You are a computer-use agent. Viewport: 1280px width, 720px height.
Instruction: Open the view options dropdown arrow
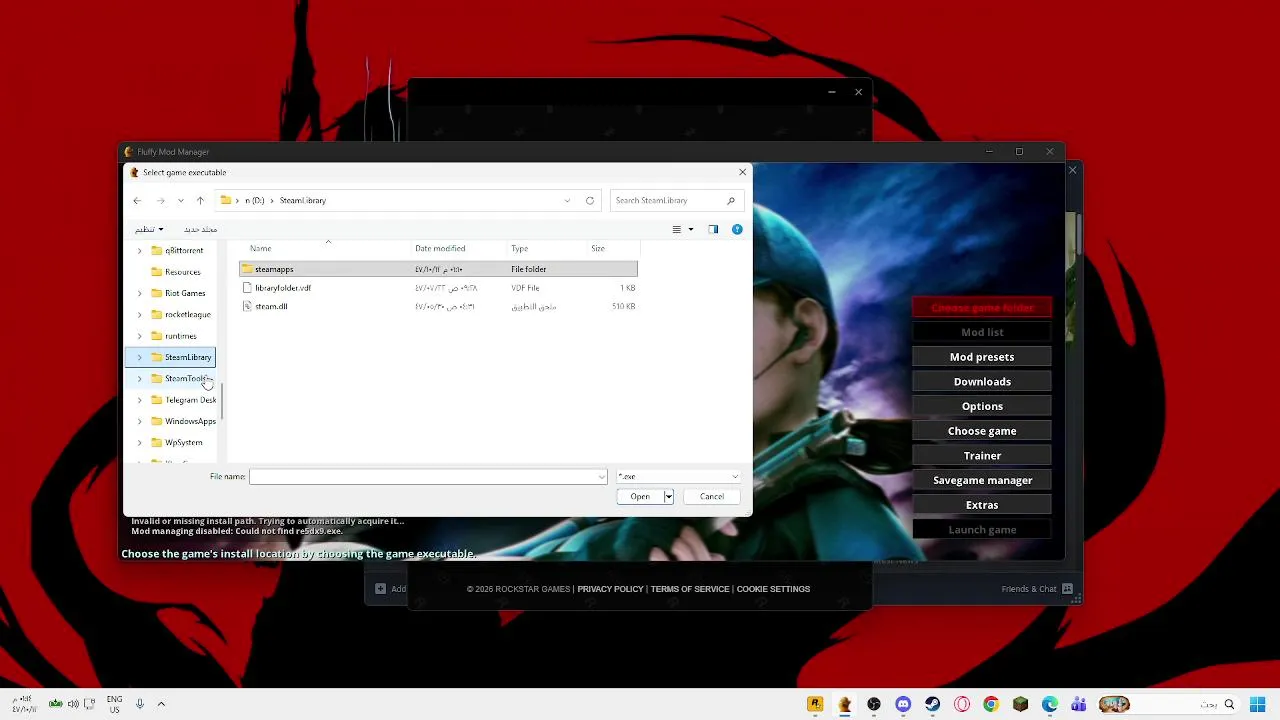pos(690,230)
